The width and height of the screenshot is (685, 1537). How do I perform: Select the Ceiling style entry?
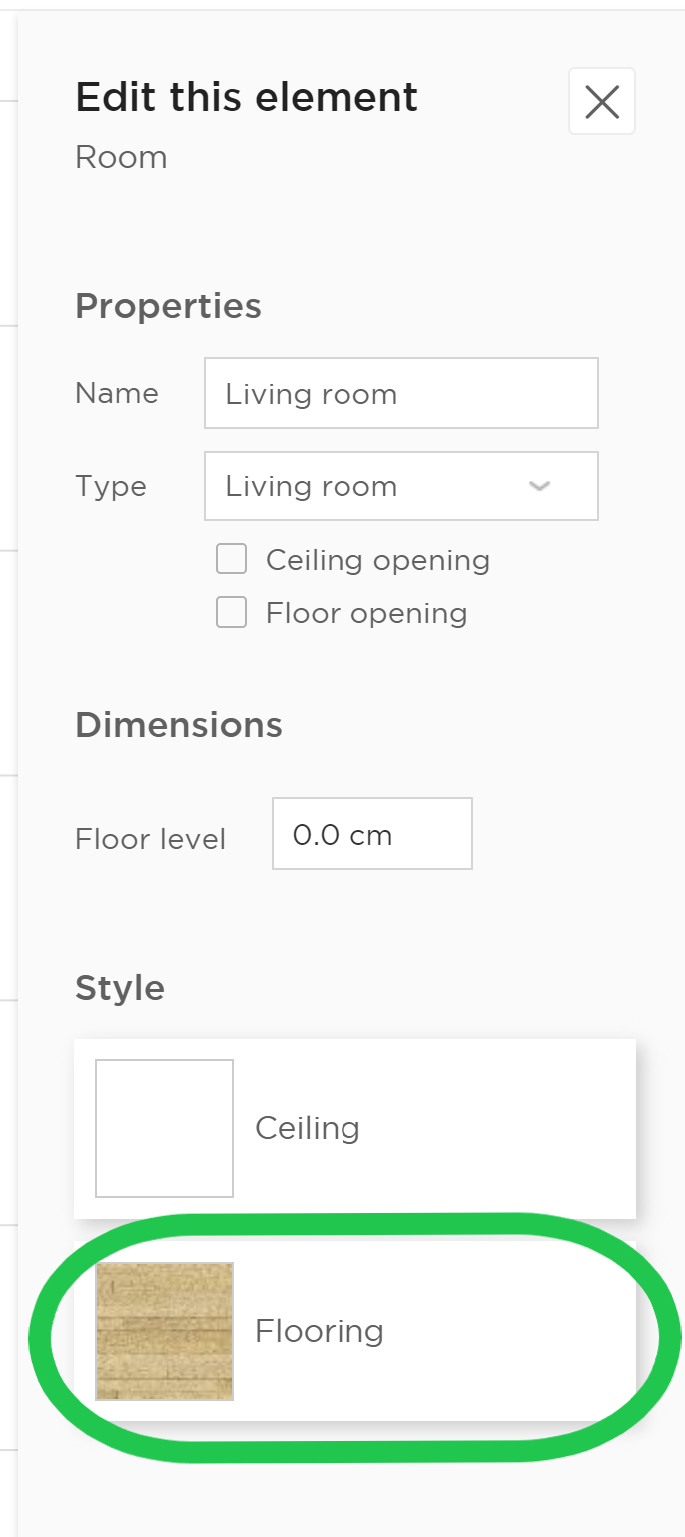click(354, 1128)
